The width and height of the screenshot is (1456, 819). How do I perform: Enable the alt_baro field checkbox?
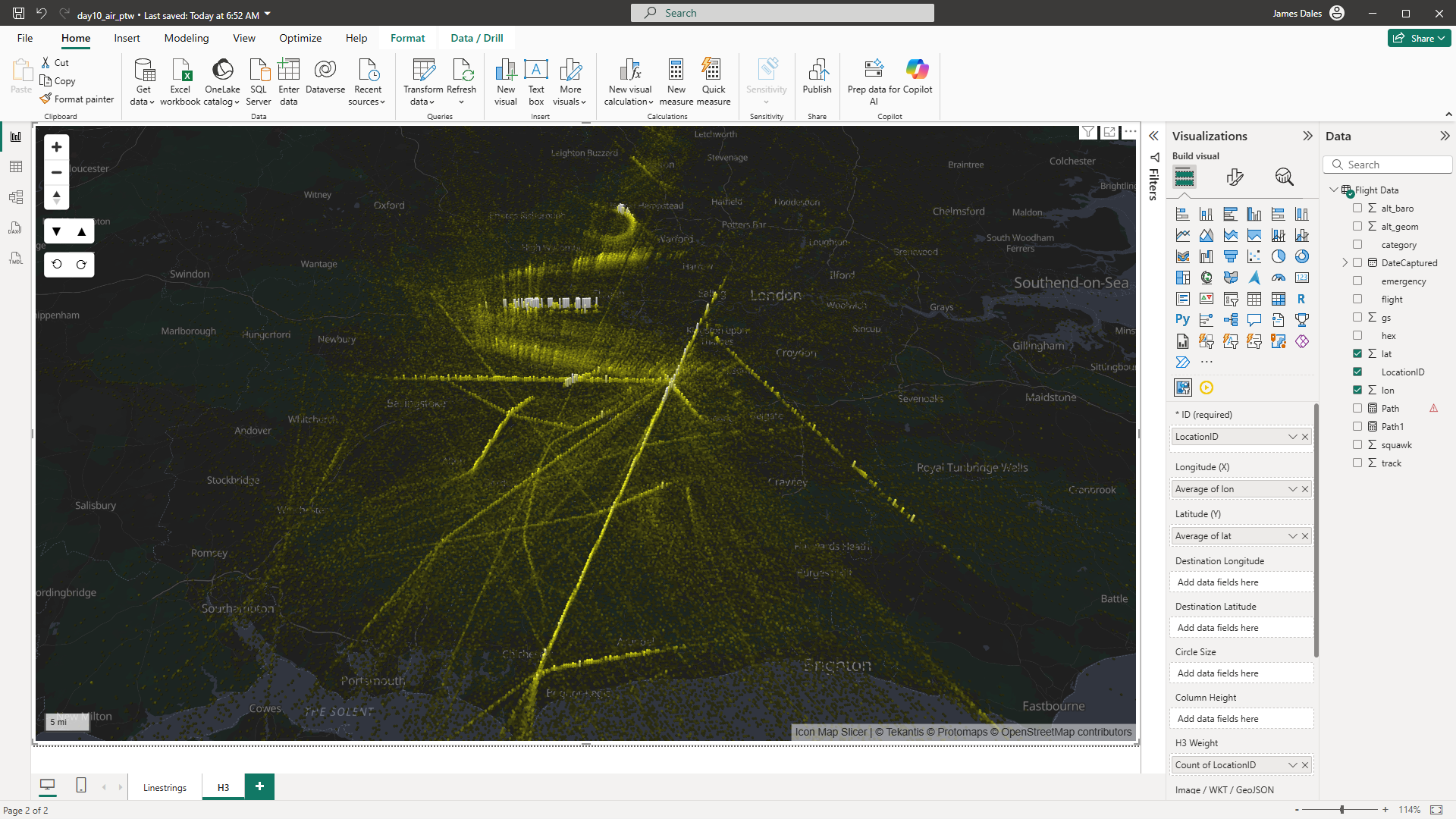click(x=1357, y=209)
